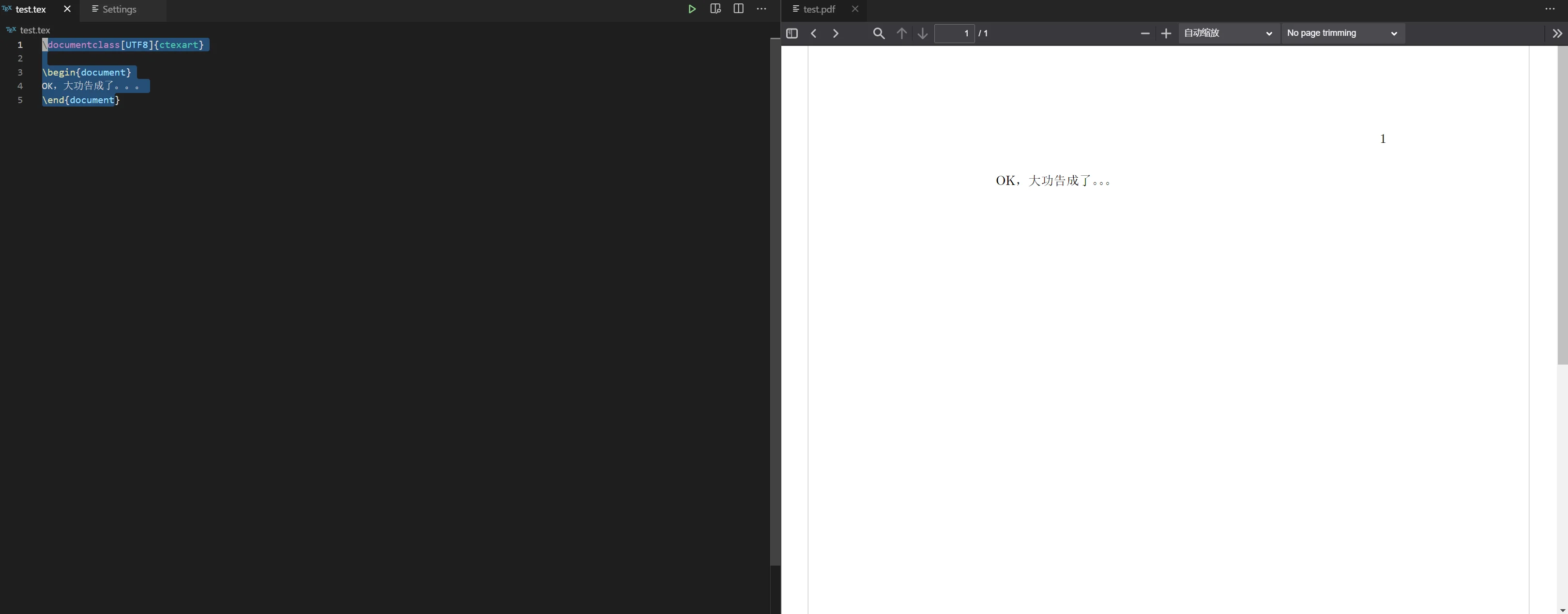Click the green Build LaTeX run icon
This screenshot has height=614, width=1568.
[692, 9]
